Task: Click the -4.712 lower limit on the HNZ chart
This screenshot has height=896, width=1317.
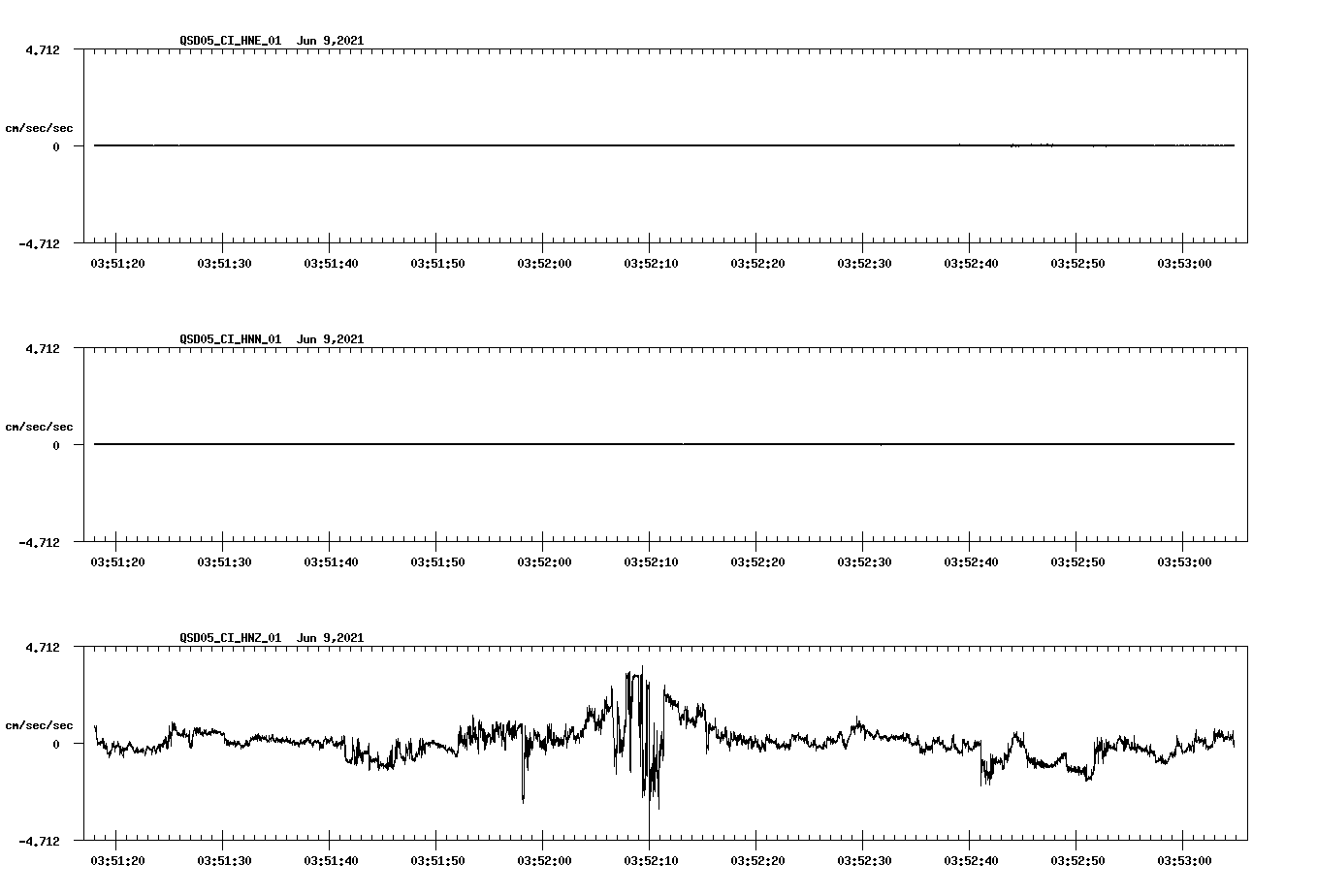Action: pyautogui.click(x=39, y=841)
